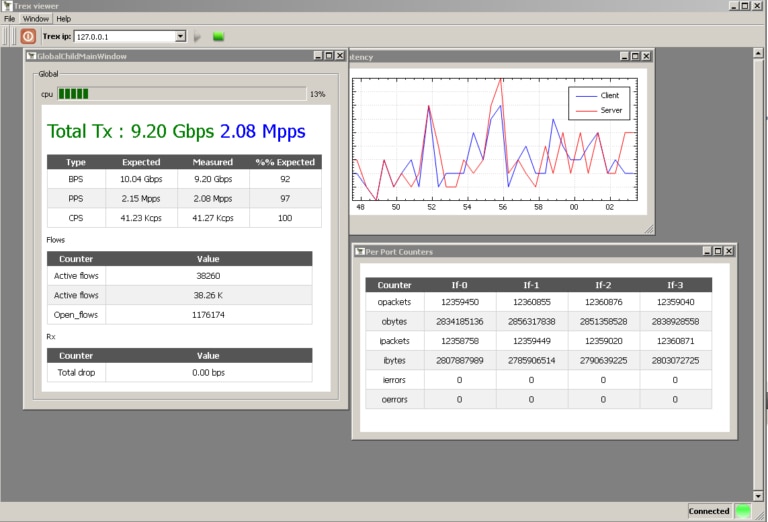The image size is (768, 522).
Task: Click the If-0 column header
Action: [460, 285]
